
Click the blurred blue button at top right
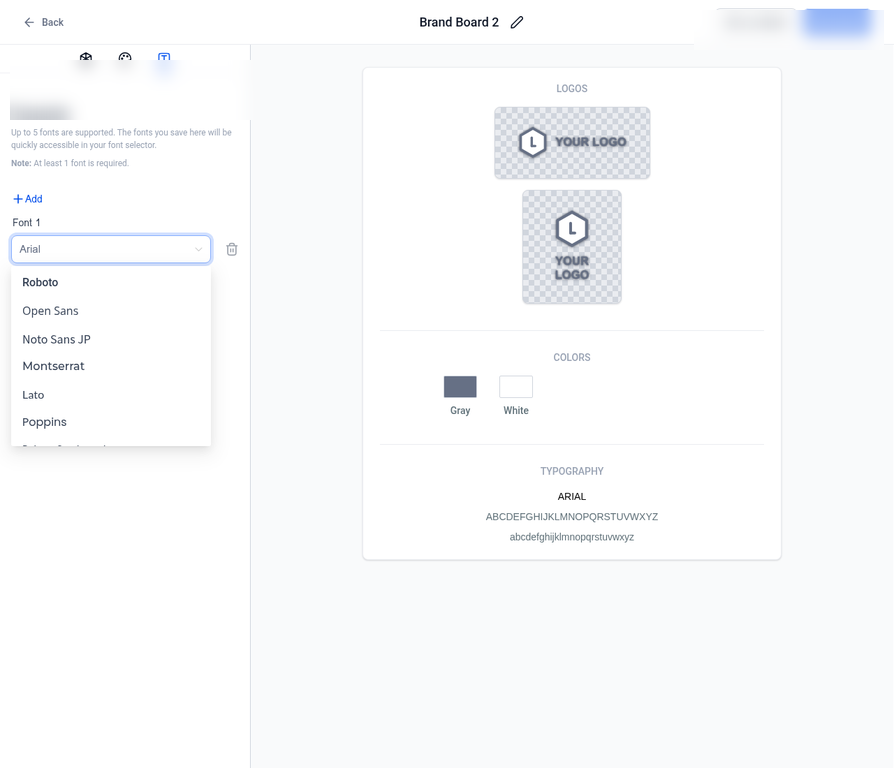point(837,23)
